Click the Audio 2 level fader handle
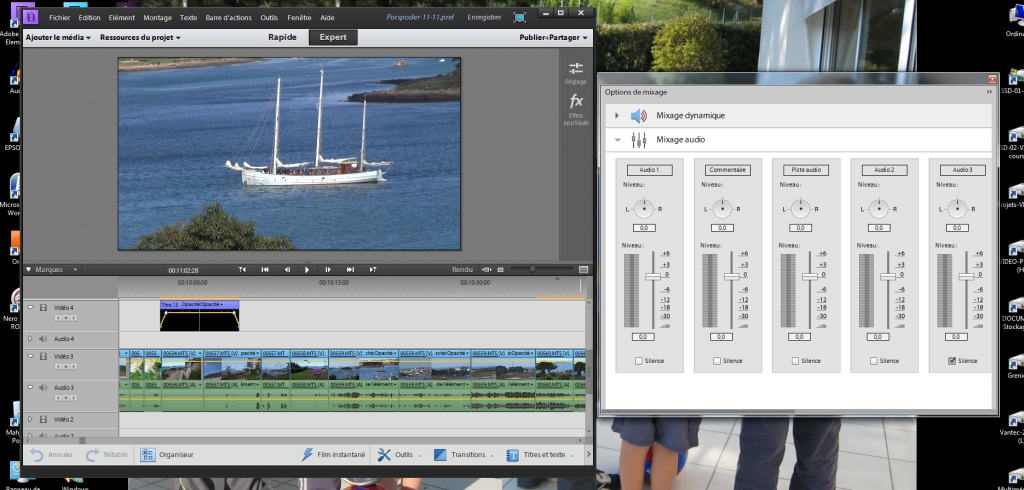 coord(888,275)
